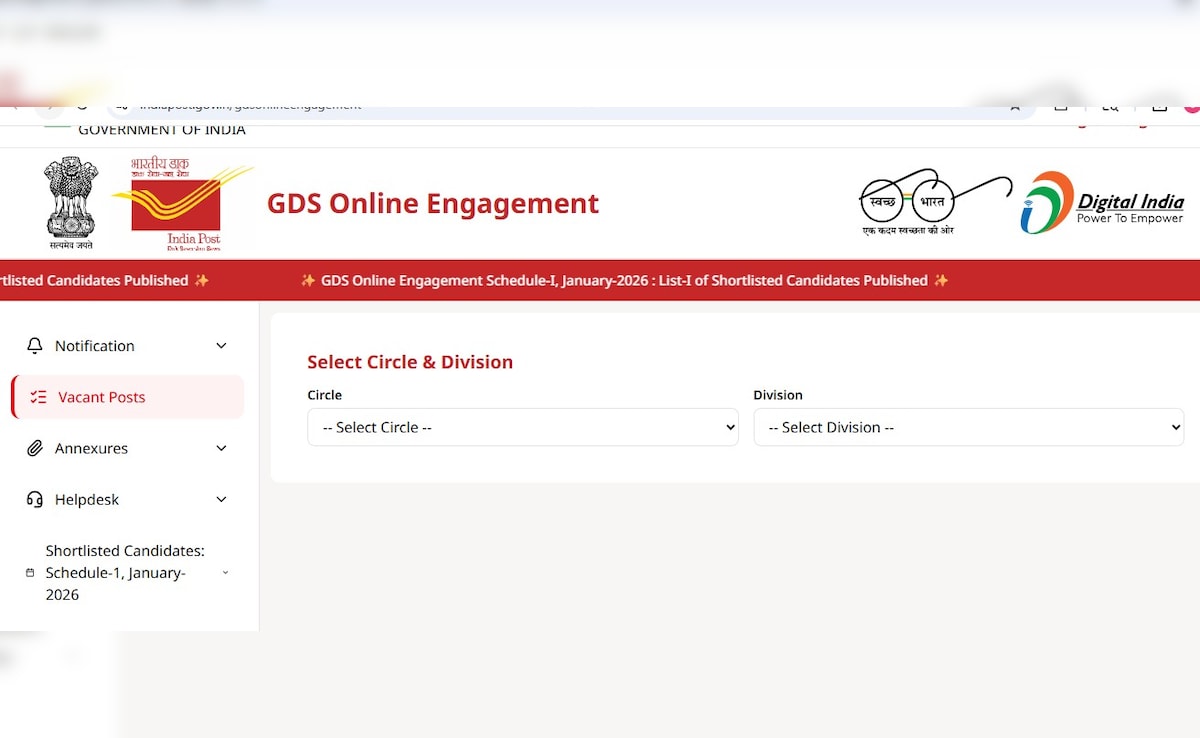The height and width of the screenshot is (738, 1200).
Task: Click the Notification bell icon
Action: click(34, 345)
